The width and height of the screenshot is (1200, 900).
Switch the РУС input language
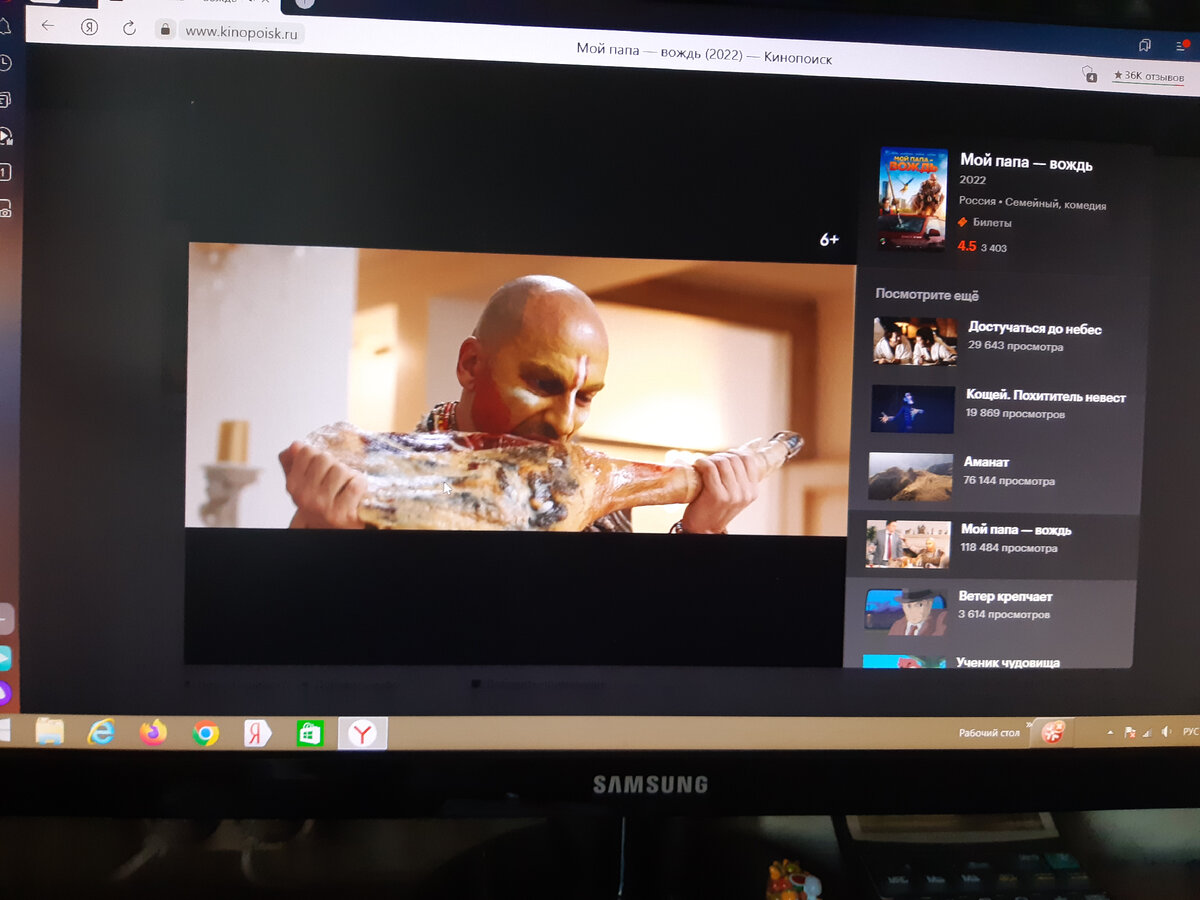1190,732
